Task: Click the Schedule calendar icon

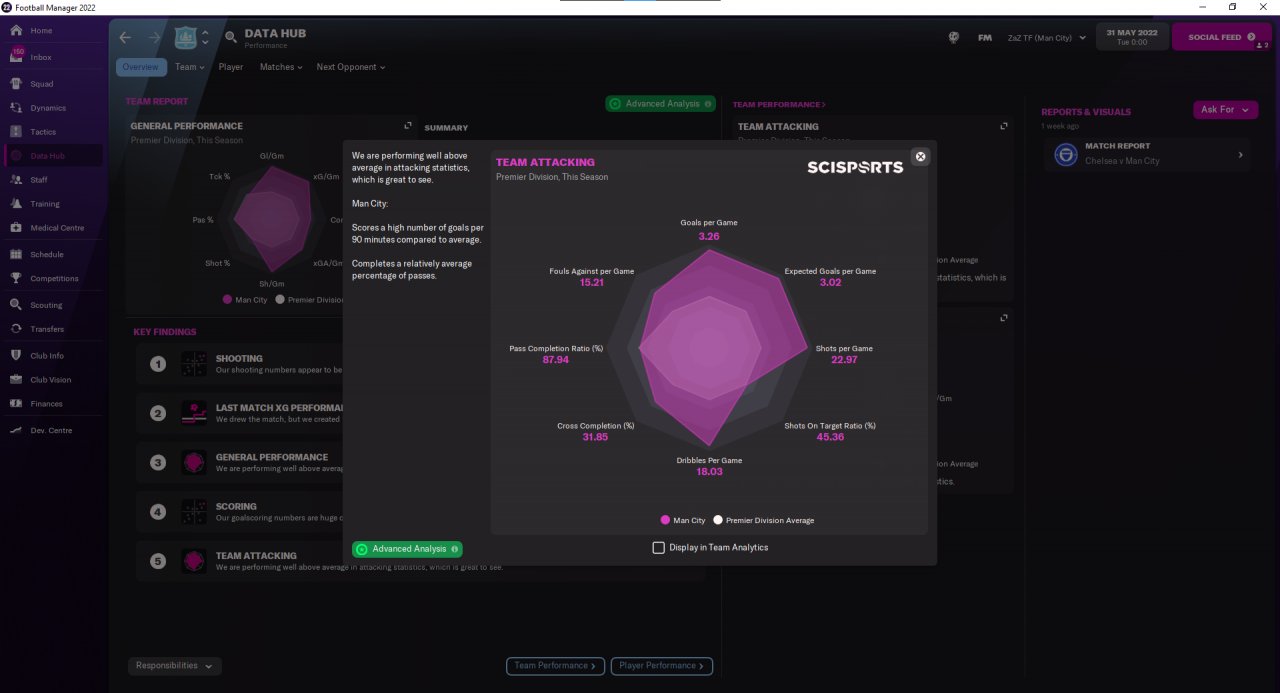Action: [16, 255]
